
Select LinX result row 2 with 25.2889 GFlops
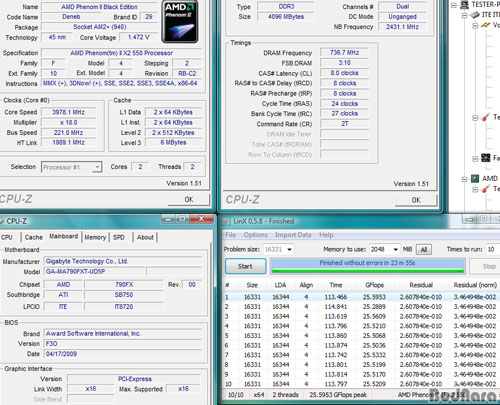[361, 307]
